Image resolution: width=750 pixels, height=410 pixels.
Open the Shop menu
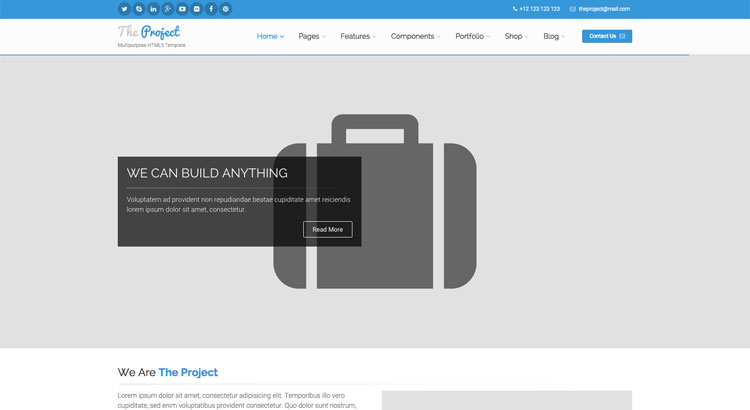tap(516, 36)
